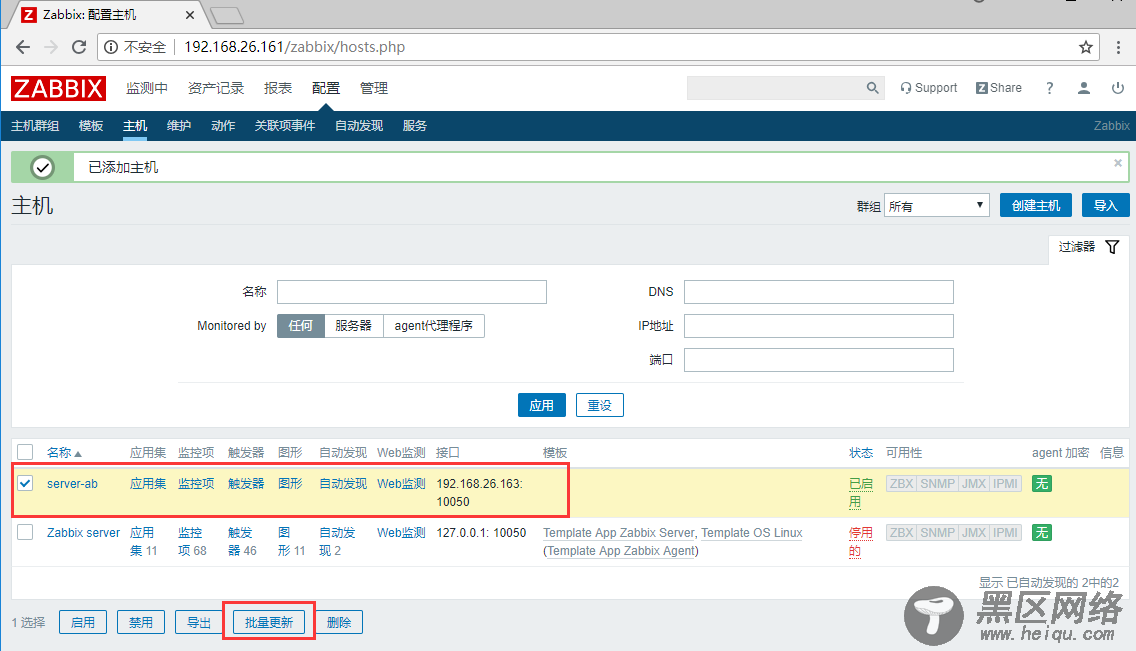Click the IP地址 filter input field
1136x651 pixels.
(819, 326)
